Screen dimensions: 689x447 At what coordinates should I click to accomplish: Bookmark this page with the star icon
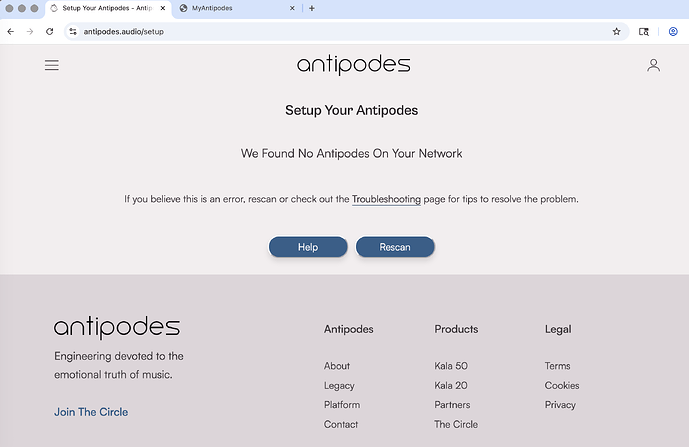pos(617,32)
